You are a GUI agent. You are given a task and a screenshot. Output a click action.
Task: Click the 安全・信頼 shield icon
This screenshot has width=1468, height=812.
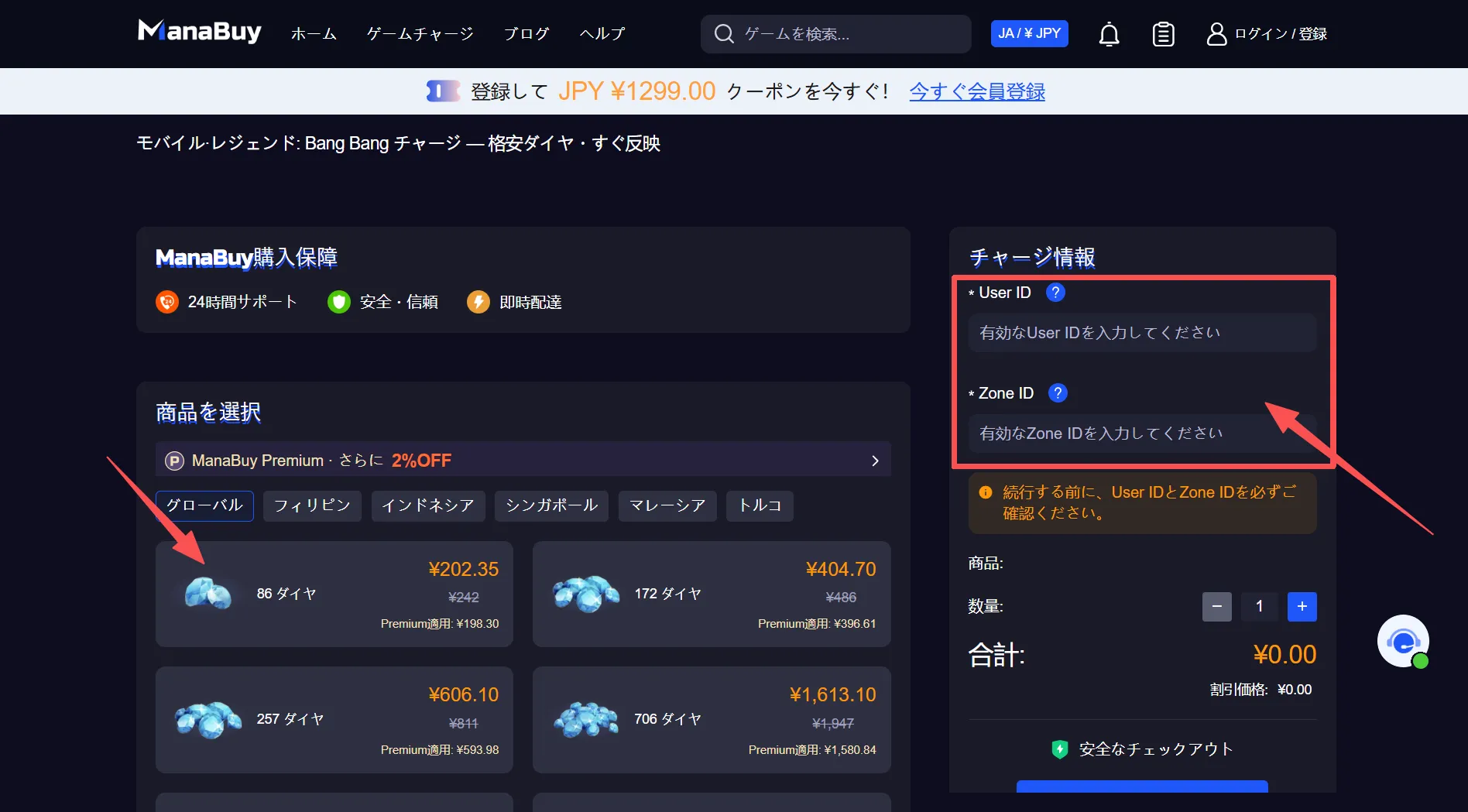point(339,302)
